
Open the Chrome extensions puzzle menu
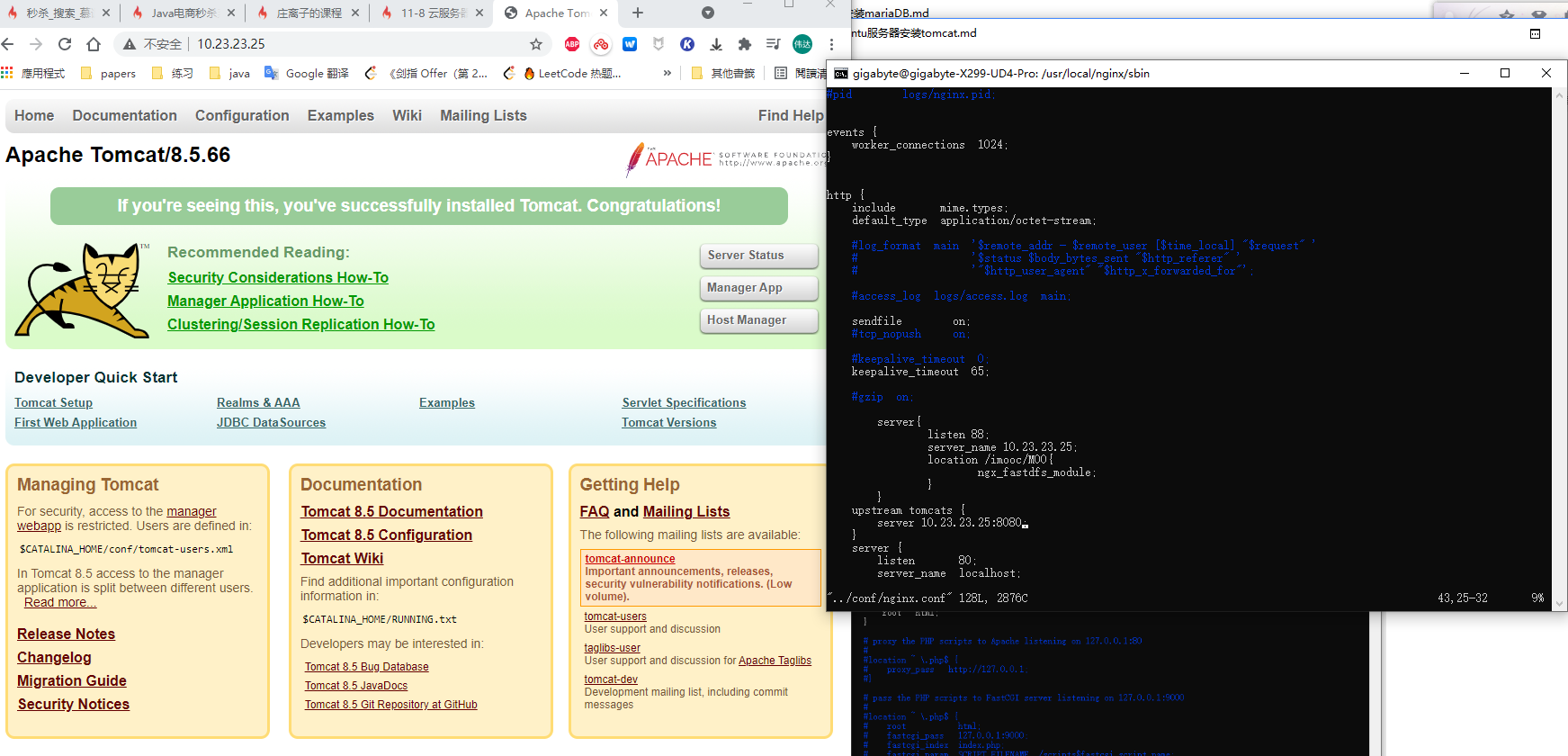(745, 44)
